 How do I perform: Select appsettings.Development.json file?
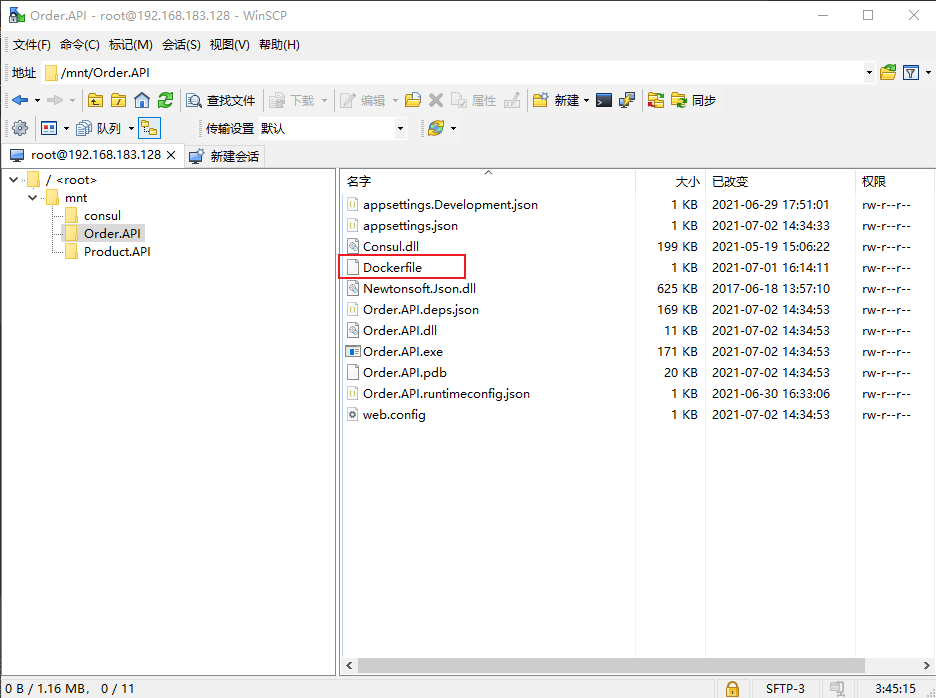coord(450,205)
